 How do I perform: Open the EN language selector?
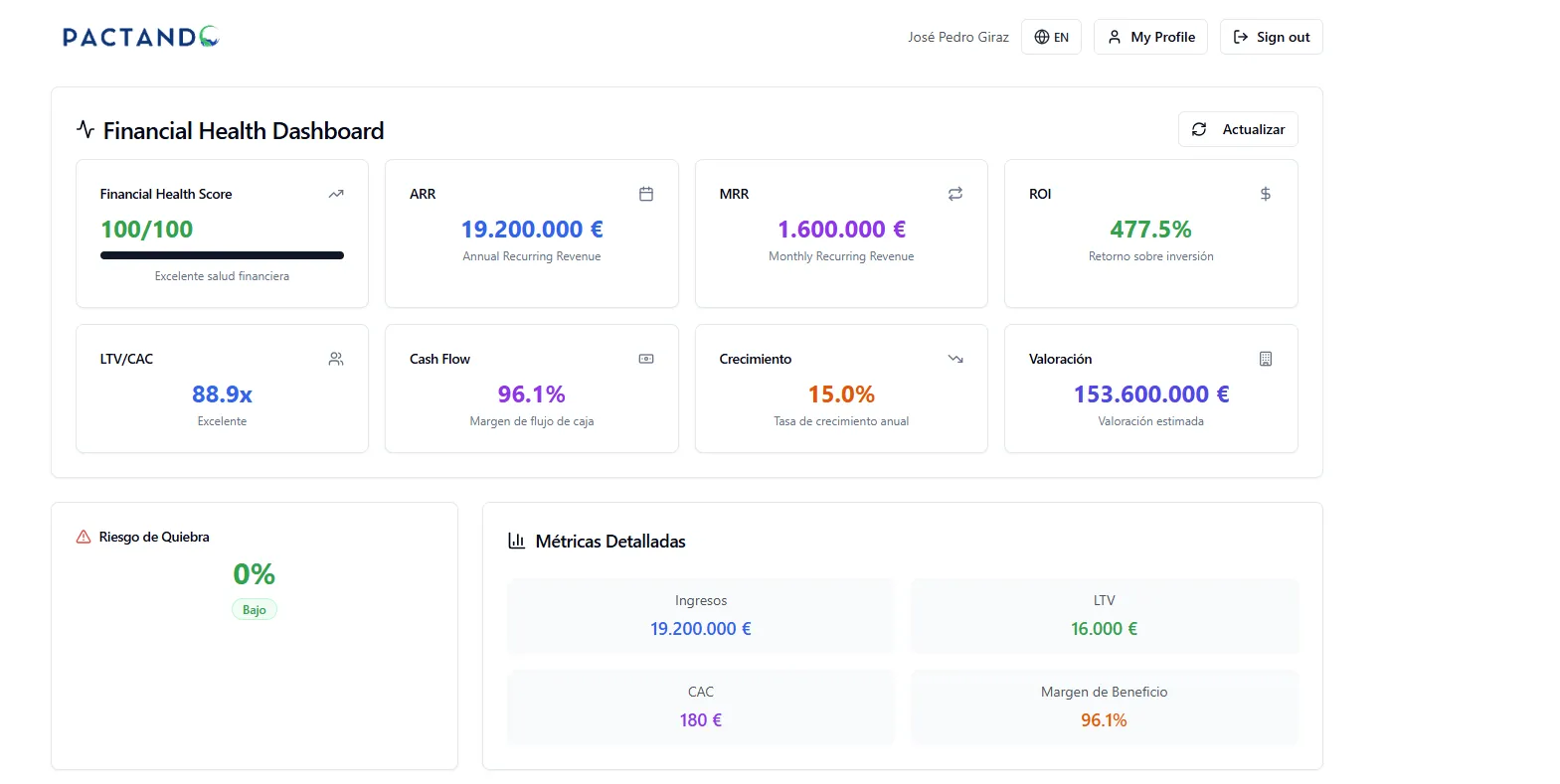pos(1051,37)
